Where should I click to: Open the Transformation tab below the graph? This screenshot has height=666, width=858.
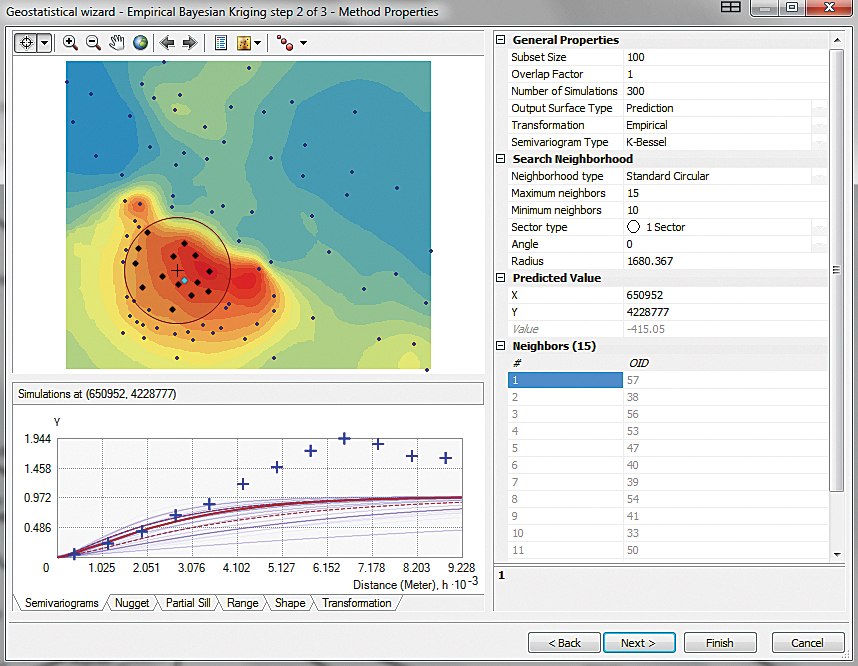(356, 603)
